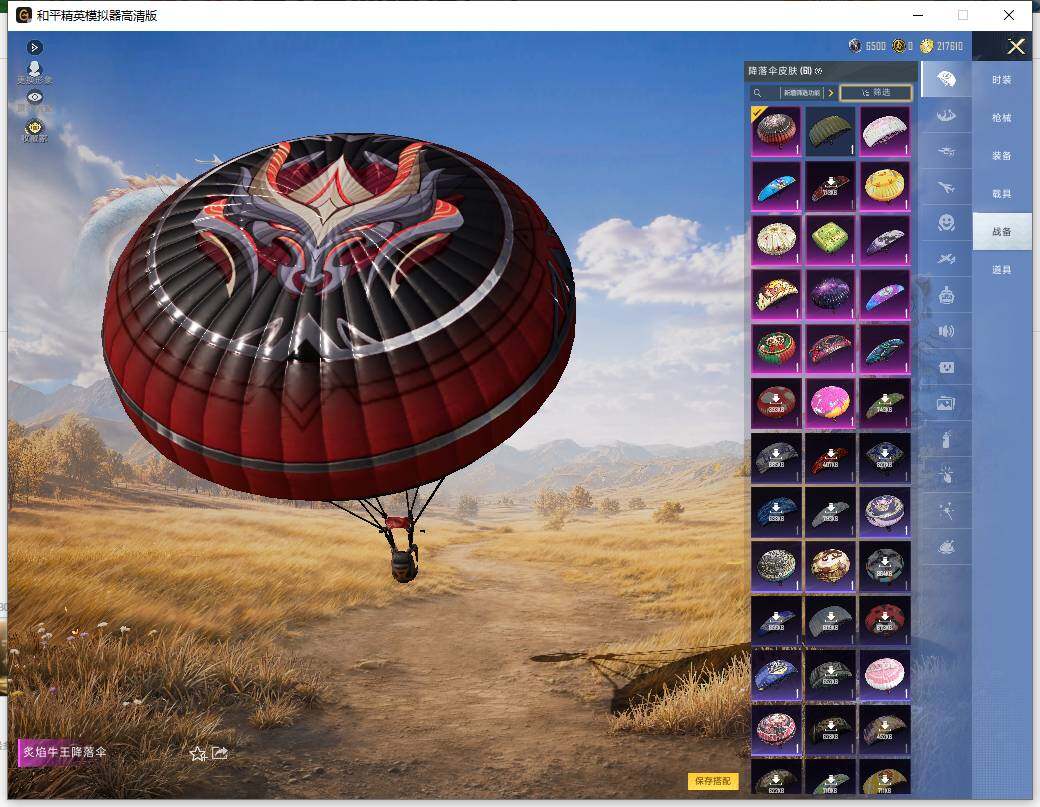Viewport: 1040px width, 807px height.
Task: Click the second currency balance showing 0
Action: (x=910, y=46)
